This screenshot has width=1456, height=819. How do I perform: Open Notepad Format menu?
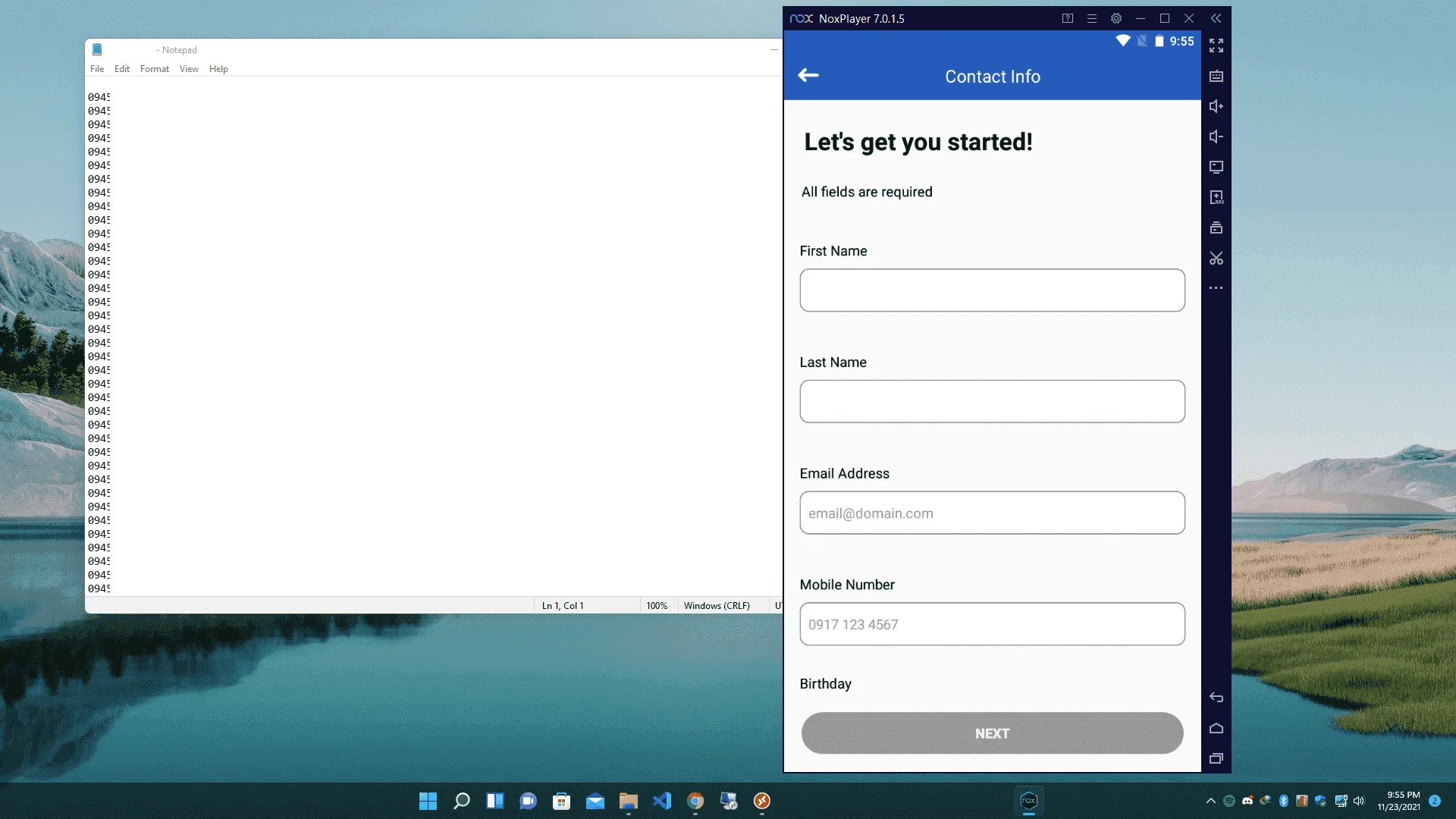pyautogui.click(x=155, y=69)
